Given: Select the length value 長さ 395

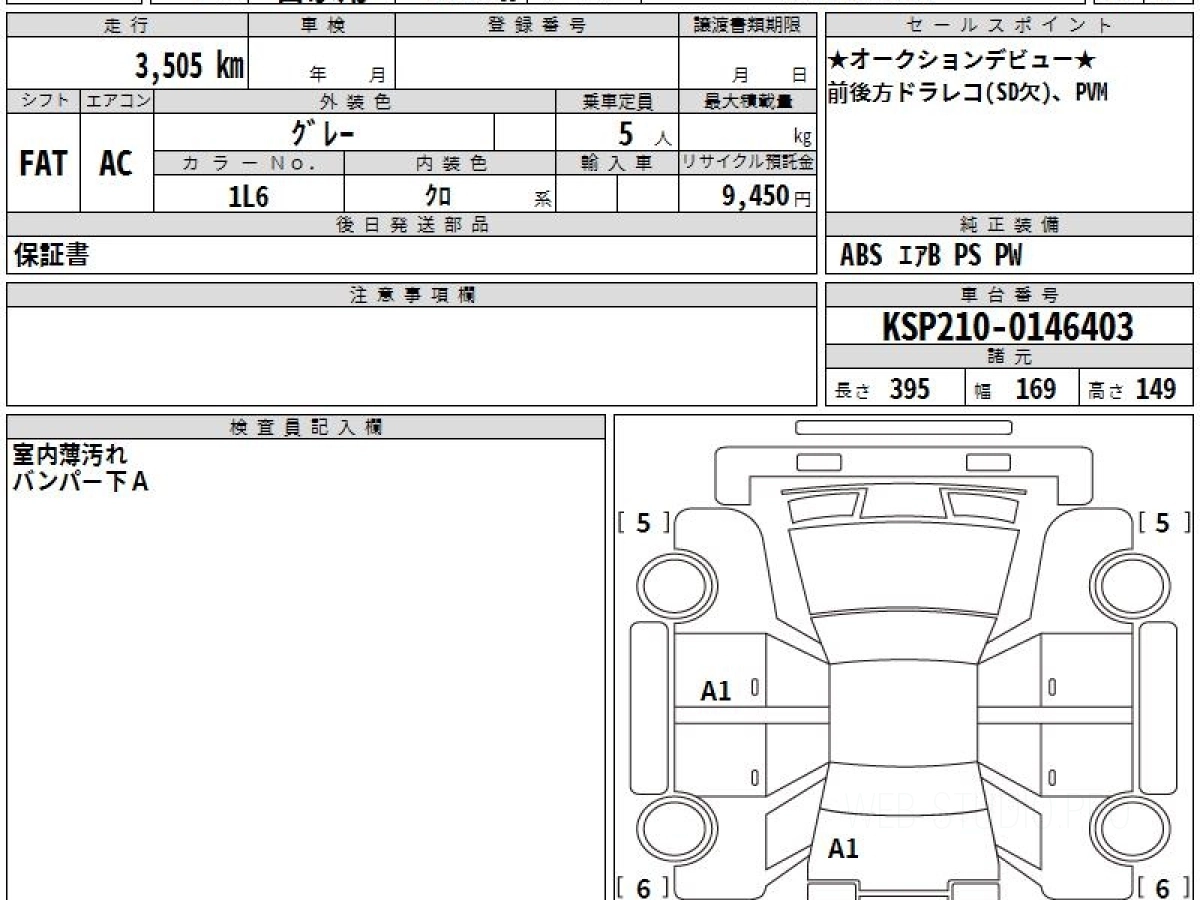Looking at the screenshot, I should click(883, 390).
